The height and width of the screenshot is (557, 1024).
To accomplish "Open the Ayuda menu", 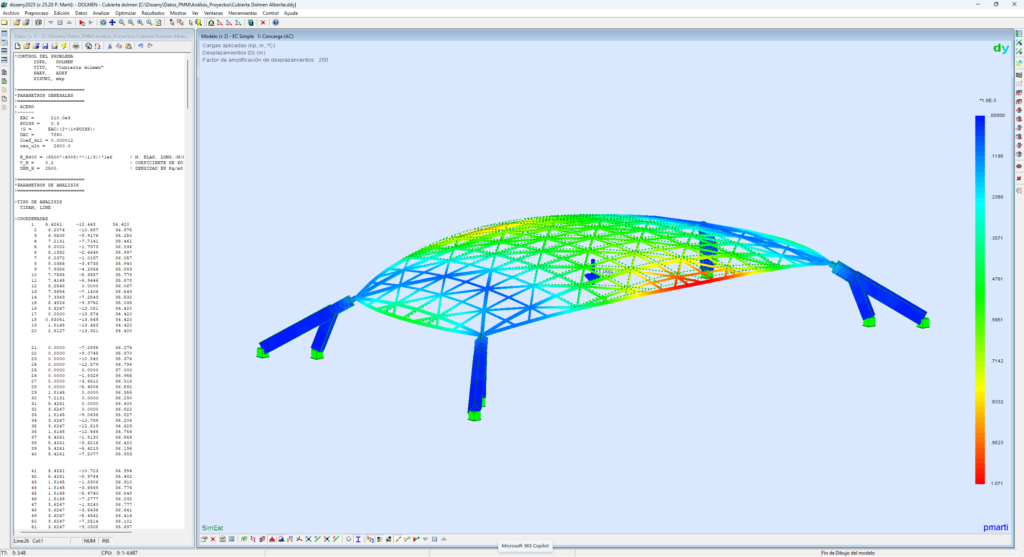I will (291, 13).
